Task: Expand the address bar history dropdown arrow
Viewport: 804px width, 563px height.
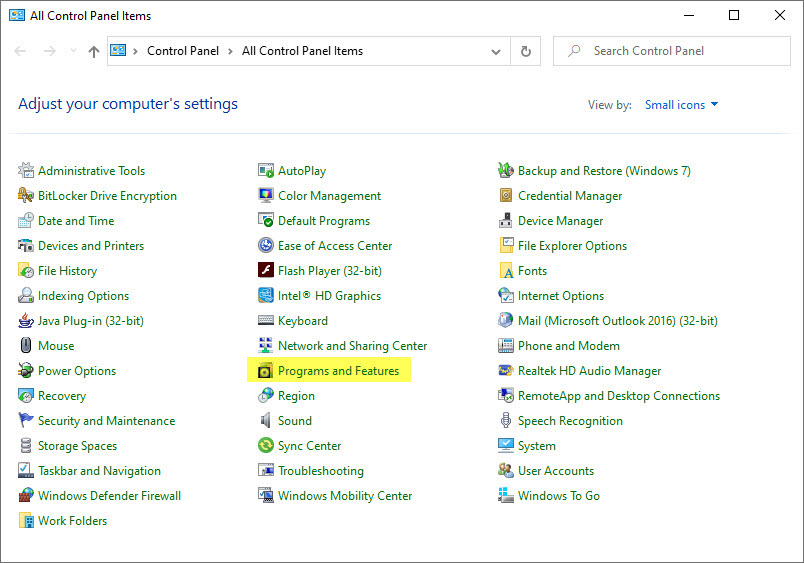Action: tap(495, 51)
